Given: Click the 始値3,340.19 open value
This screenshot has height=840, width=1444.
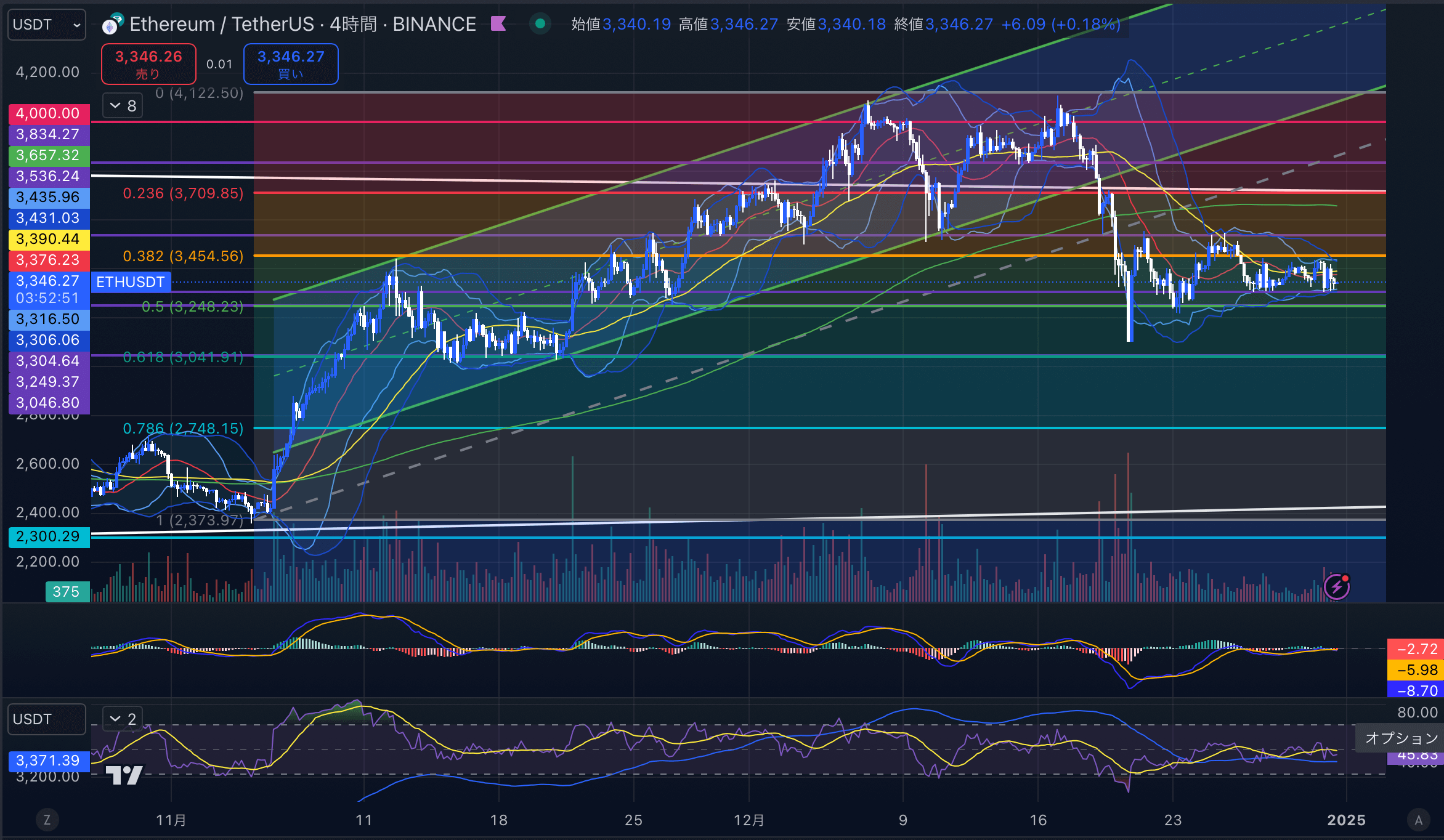Looking at the screenshot, I should (621, 24).
